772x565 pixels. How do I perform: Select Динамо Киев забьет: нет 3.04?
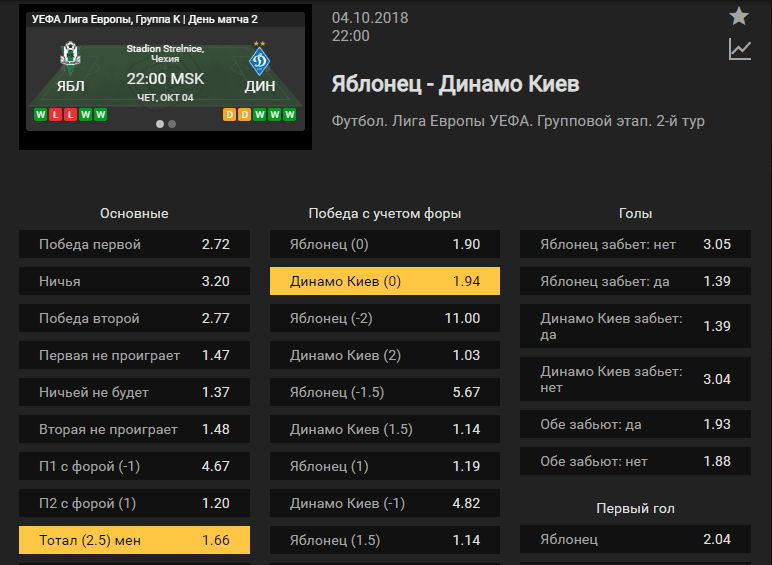coord(636,379)
